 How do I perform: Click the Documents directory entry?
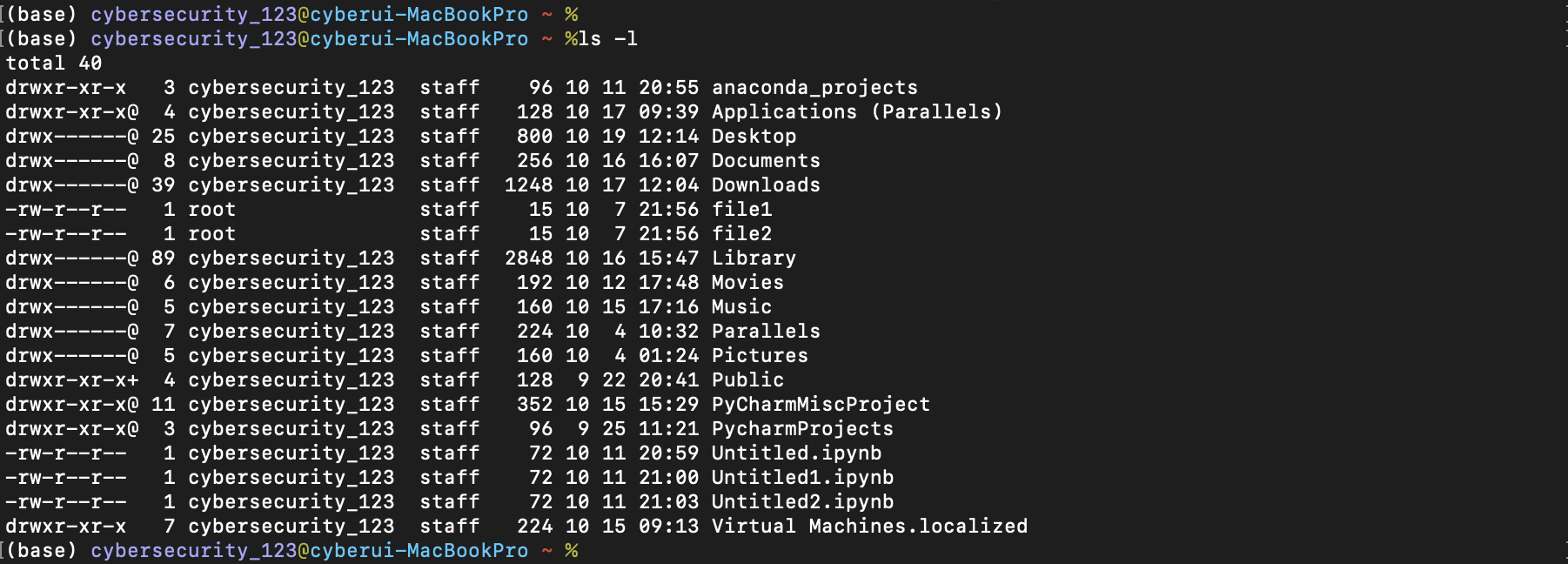766,161
